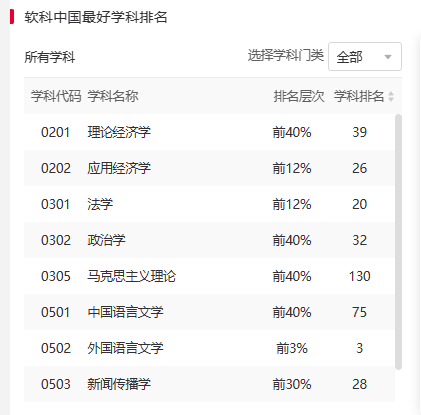Open the 全部 subject category dropdown
421x415 pixels.
coord(365,56)
